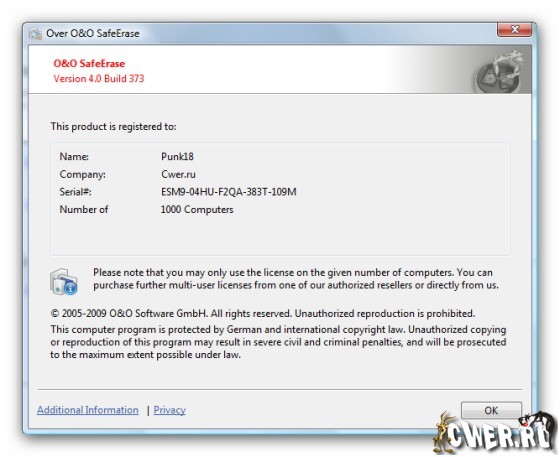560x457 pixels.
Task: Click the Version 4.0 Build 373 text
Action: [99, 79]
